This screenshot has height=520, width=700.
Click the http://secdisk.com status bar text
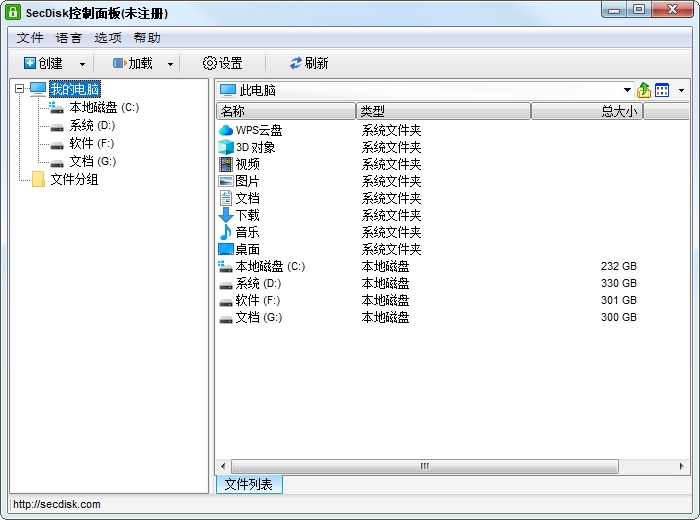point(57,504)
